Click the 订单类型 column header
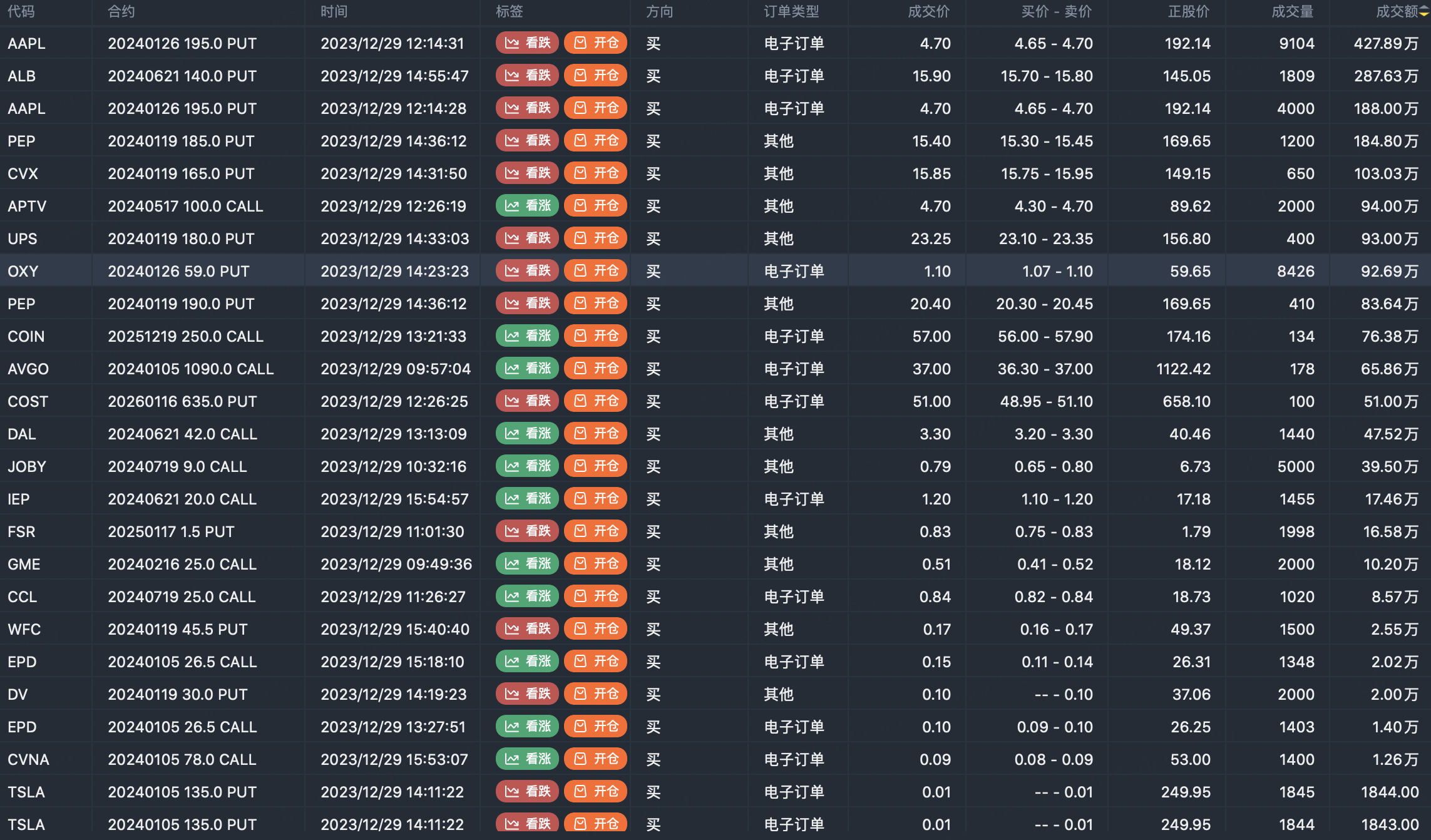1431x840 pixels. pyautogui.click(x=791, y=12)
